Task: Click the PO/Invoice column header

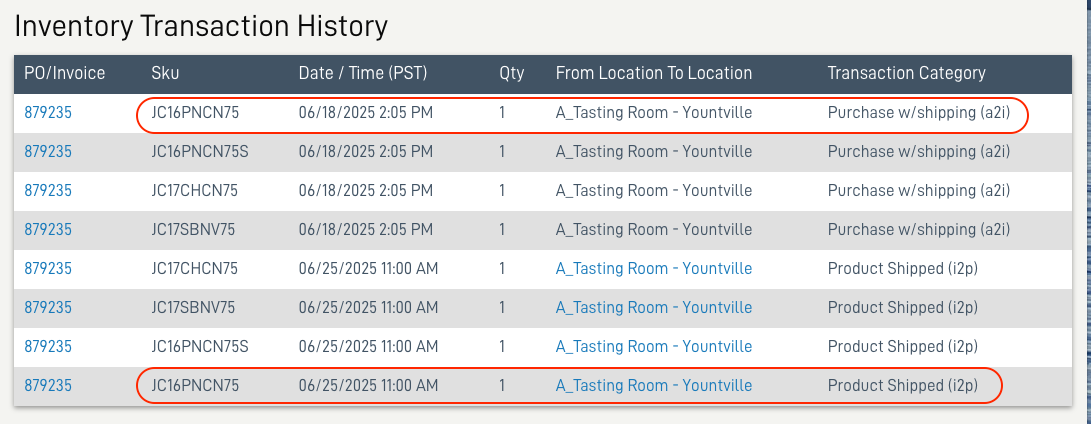Action: 65,73
